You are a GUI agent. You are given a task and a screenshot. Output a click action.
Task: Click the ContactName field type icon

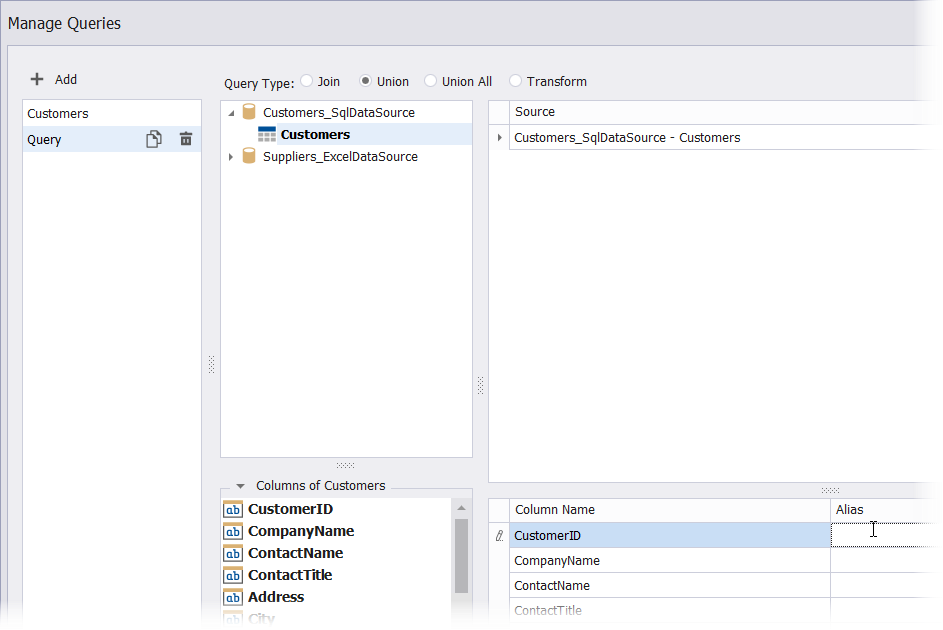click(233, 554)
